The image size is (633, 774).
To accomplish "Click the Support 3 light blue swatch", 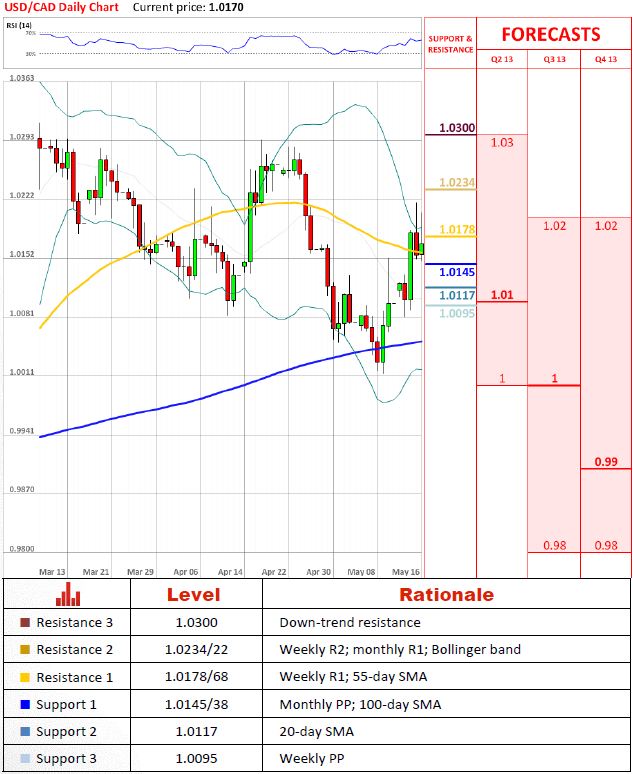I will coord(25,759).
